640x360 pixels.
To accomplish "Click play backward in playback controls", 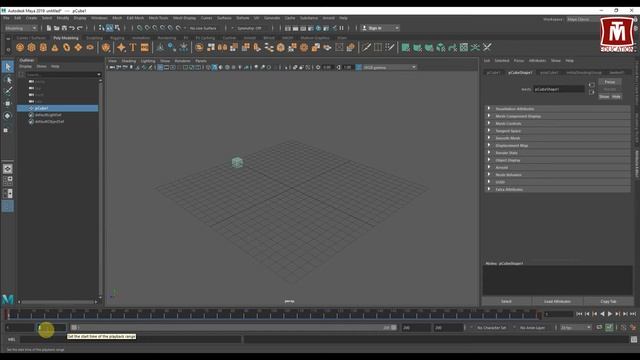I will 602,314.
